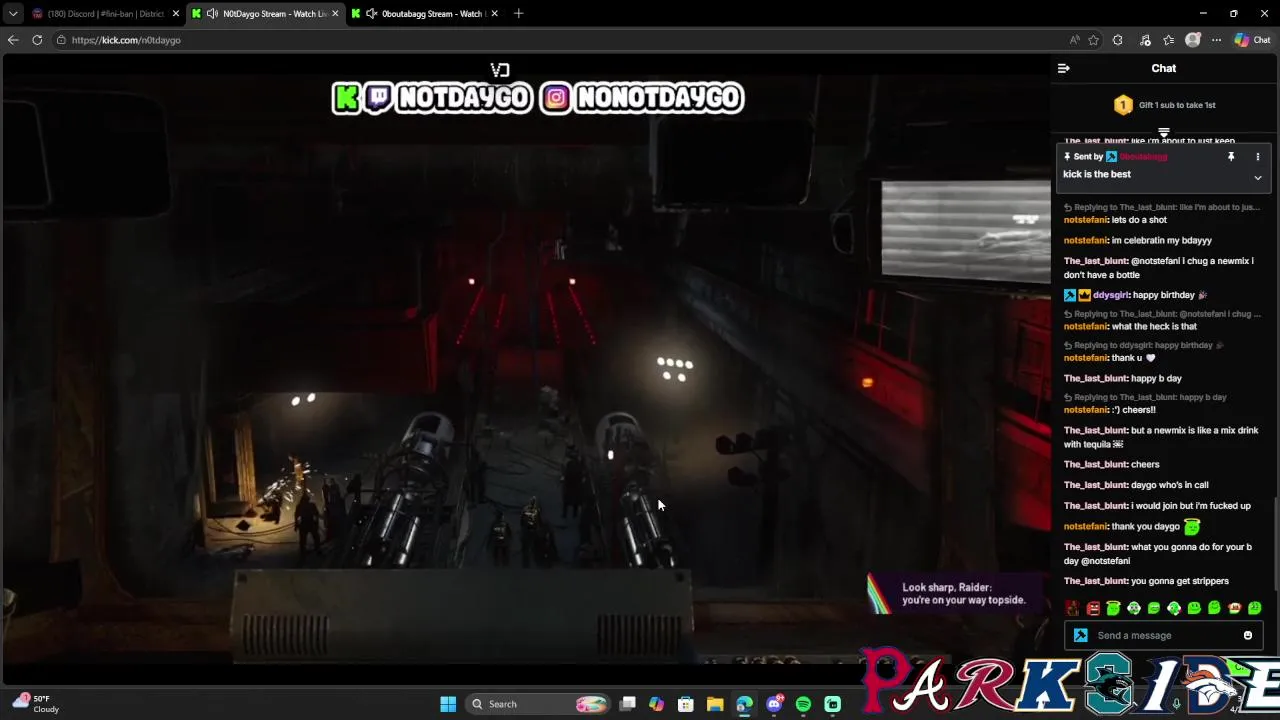Open Discord from the taskbar
Image resolution: width=1280 pixels, height=720 pixels.
(x=774, y=704)
